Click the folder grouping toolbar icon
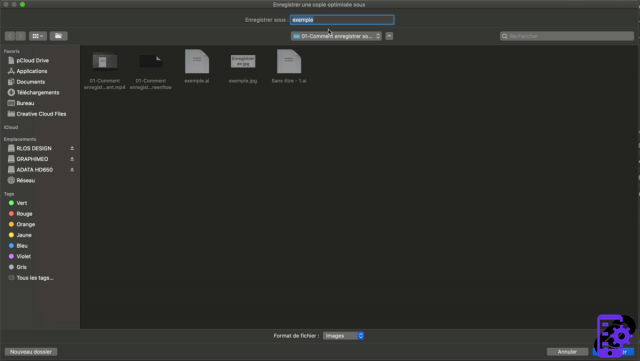The height and width of the screenshot is (361, 640). pos(58,36)
